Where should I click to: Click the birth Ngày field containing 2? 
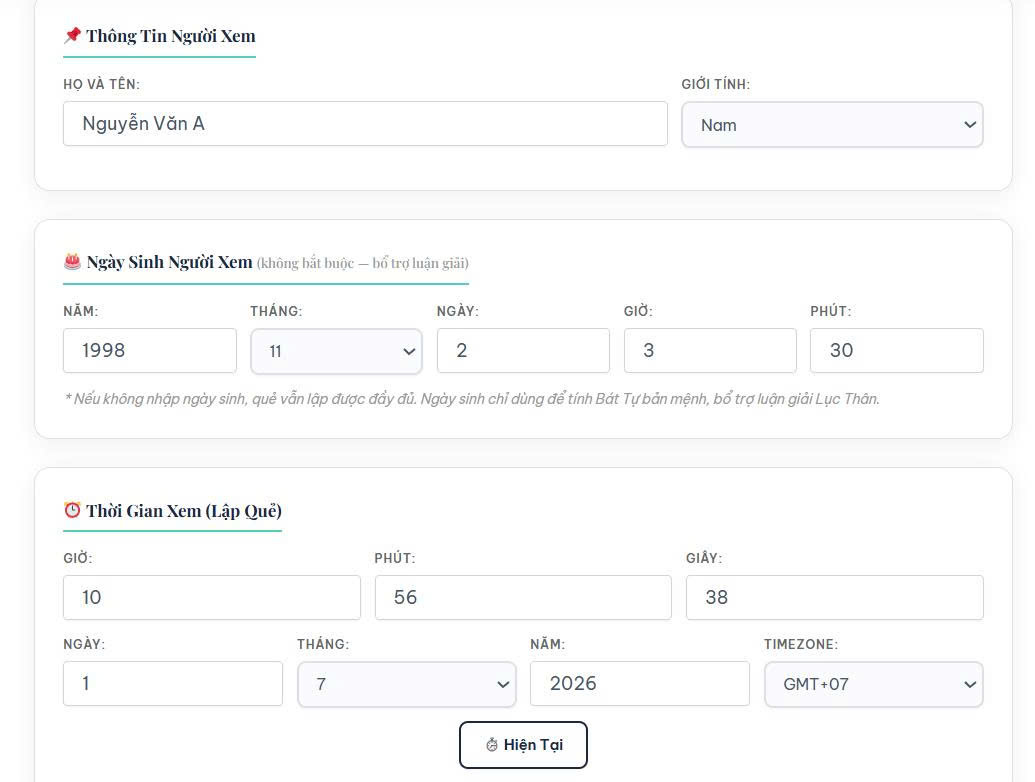click(523, 350)
